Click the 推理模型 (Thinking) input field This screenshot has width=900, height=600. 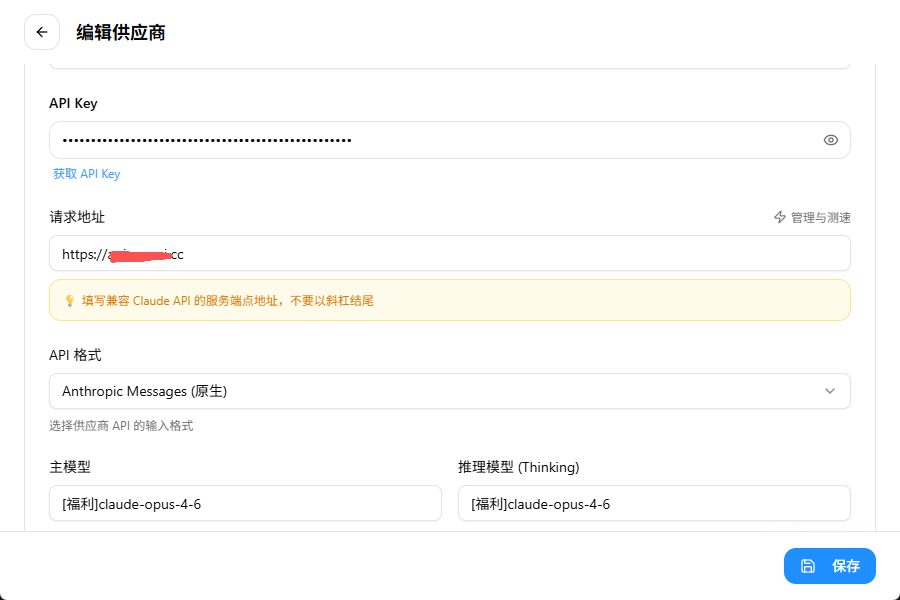click(x=655, y=503)
